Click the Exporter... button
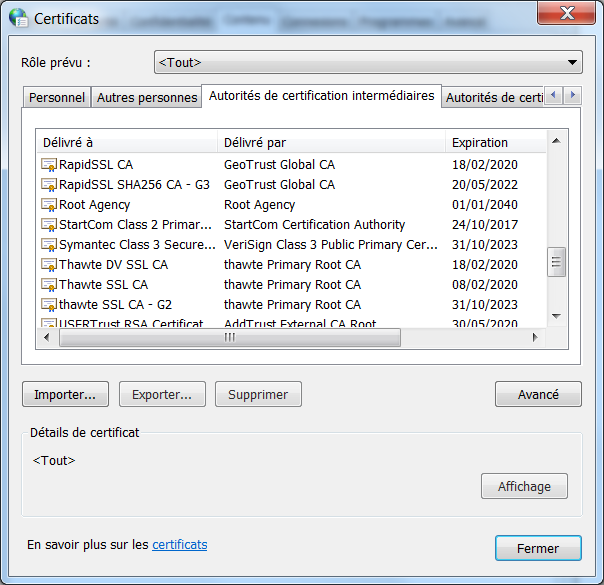The width and height of the screenshot is (604, 585). tap(162, 394)
